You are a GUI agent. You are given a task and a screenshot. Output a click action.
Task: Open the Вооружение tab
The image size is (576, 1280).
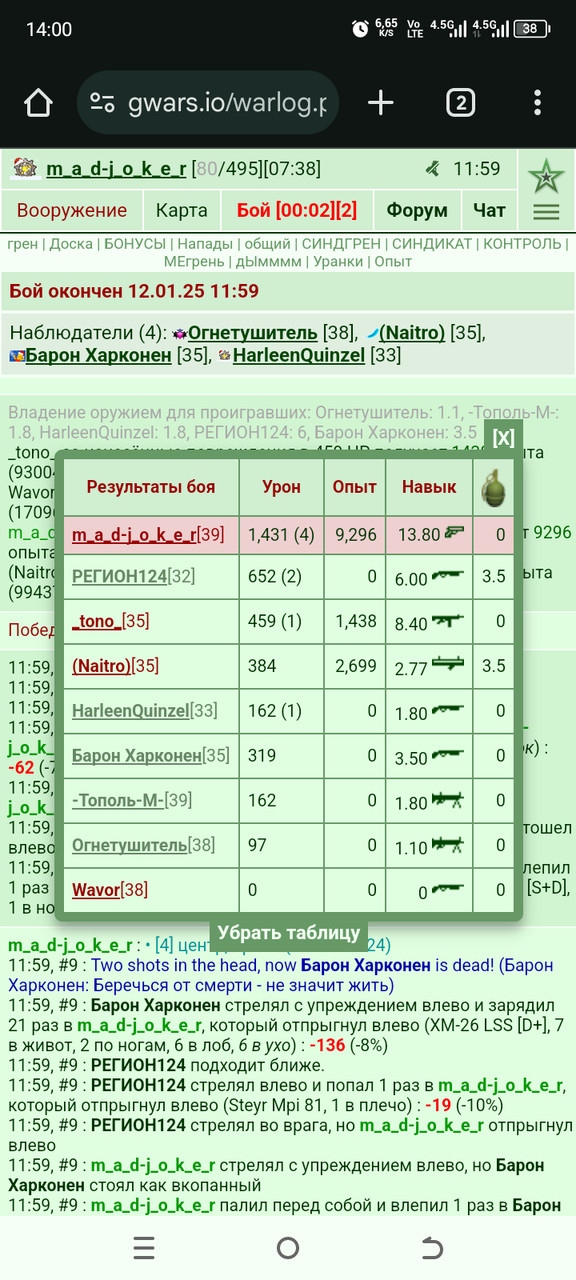72,210
